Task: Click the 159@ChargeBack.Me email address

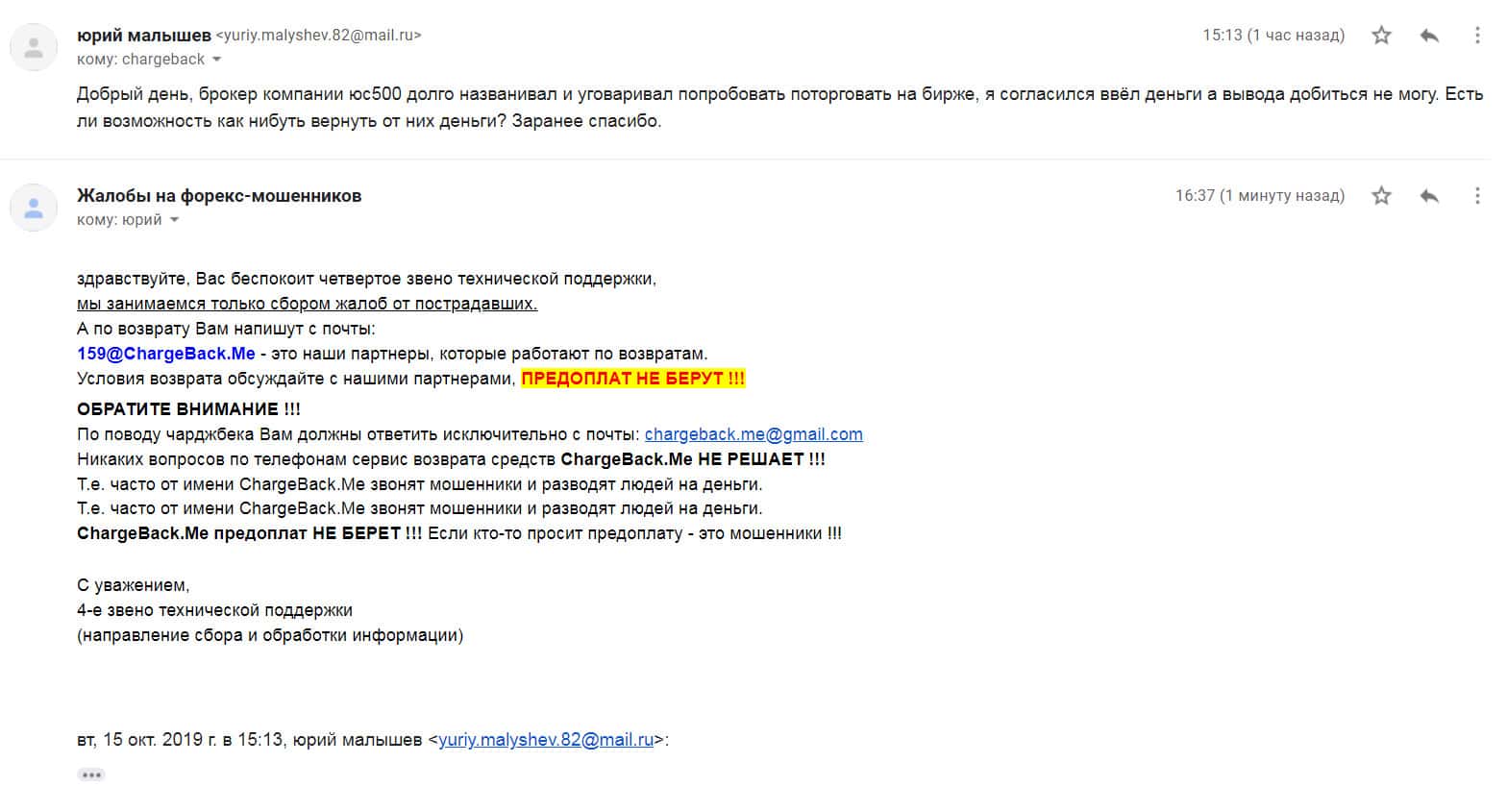Action: (x=166, y=354)
